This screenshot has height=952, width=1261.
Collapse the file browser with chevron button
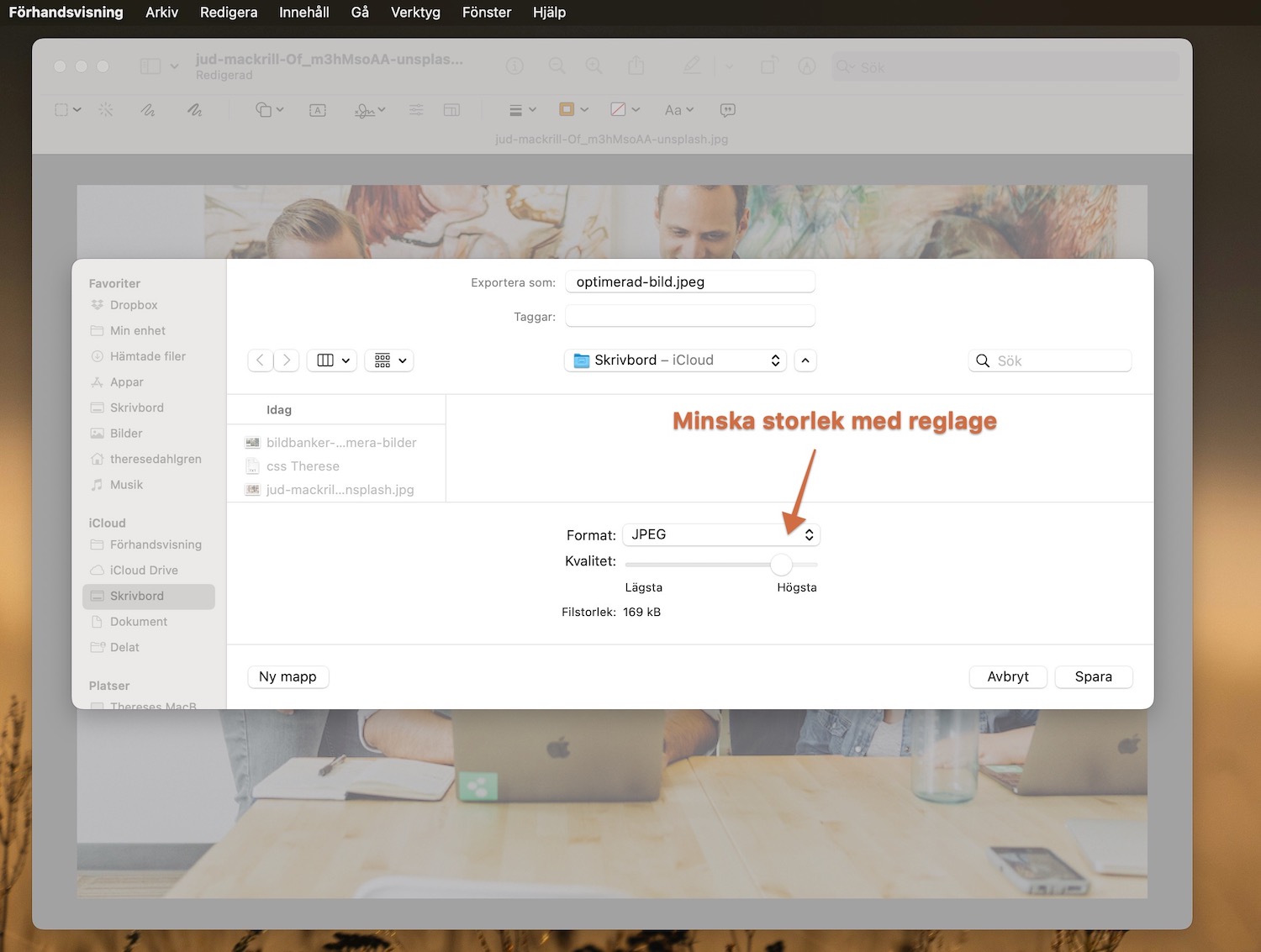[x=805, y=360]
